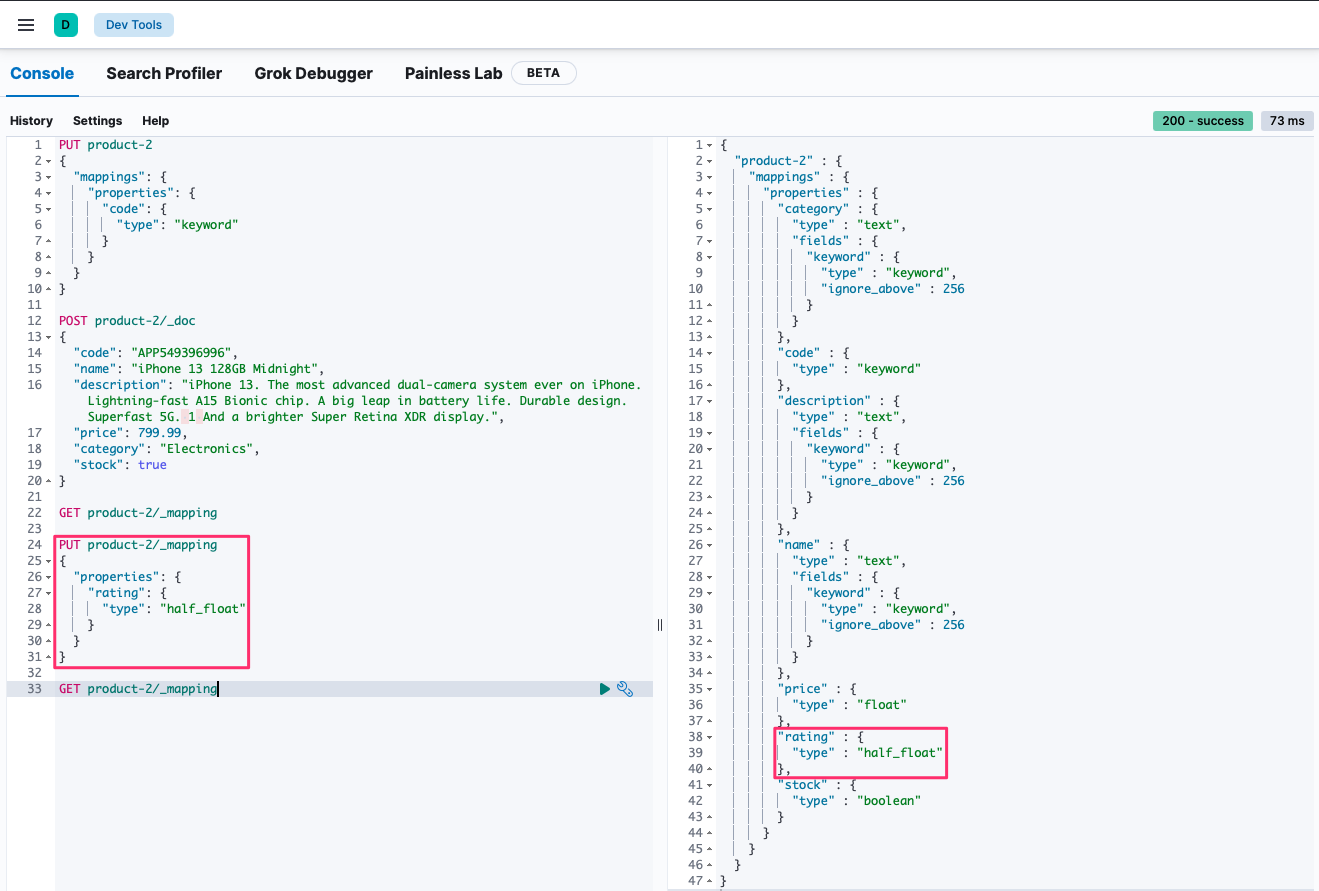Open the hamburger navigation menu
The width and height of the screenshot is (1319, 891).
(26, 25)
